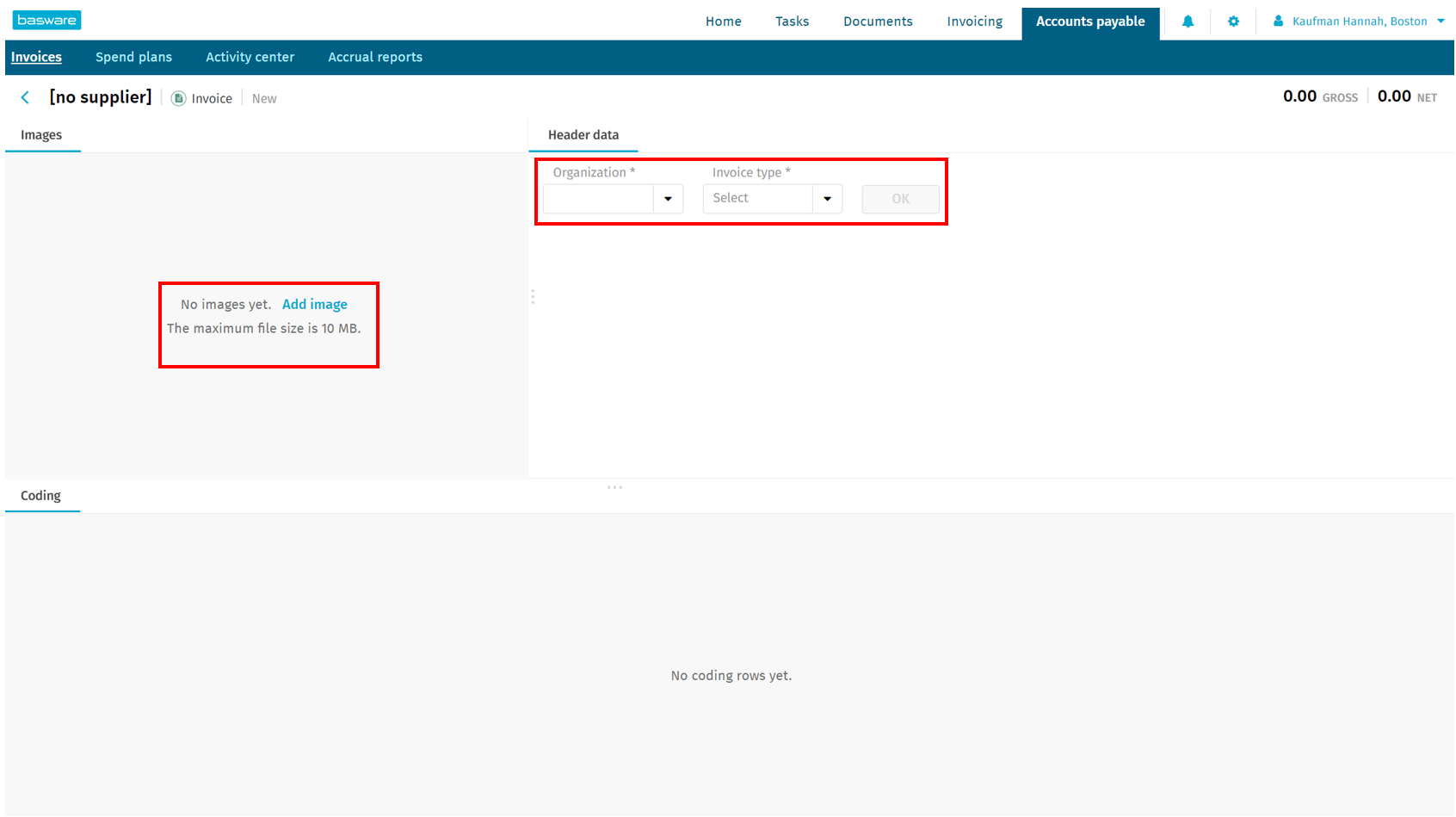Open the Tasks menu
1456x817 pixels.
792,22
